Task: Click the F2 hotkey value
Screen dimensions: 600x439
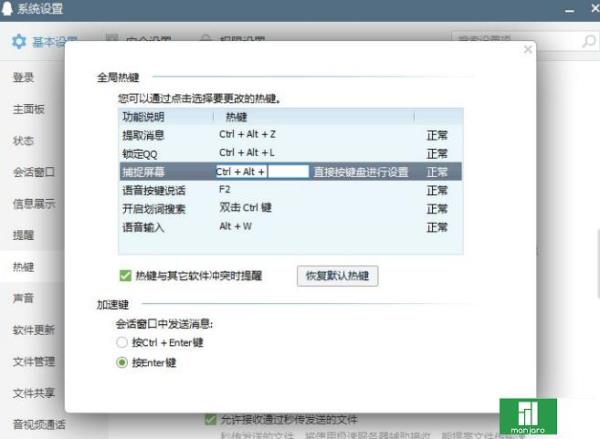Action: pyautogui.click(x=225, y=189)
